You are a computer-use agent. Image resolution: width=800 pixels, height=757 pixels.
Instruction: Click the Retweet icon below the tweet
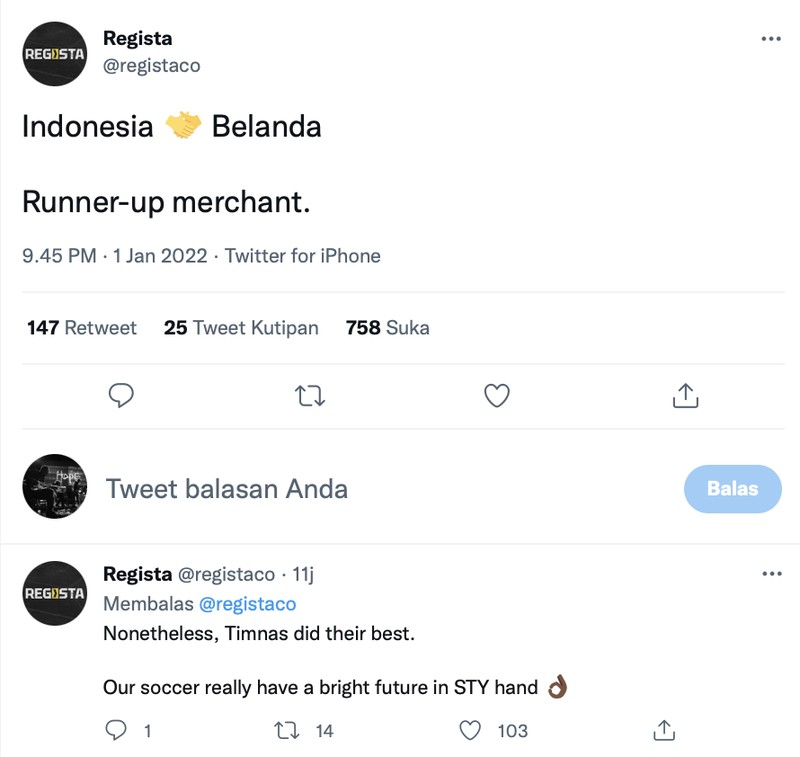pos(309,396)
